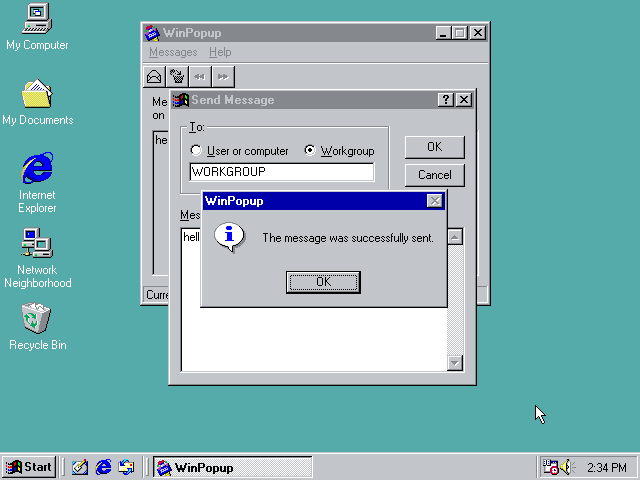Click the WinPopup taskbar button
640x480 pixels.
click(x=233, y=467)
